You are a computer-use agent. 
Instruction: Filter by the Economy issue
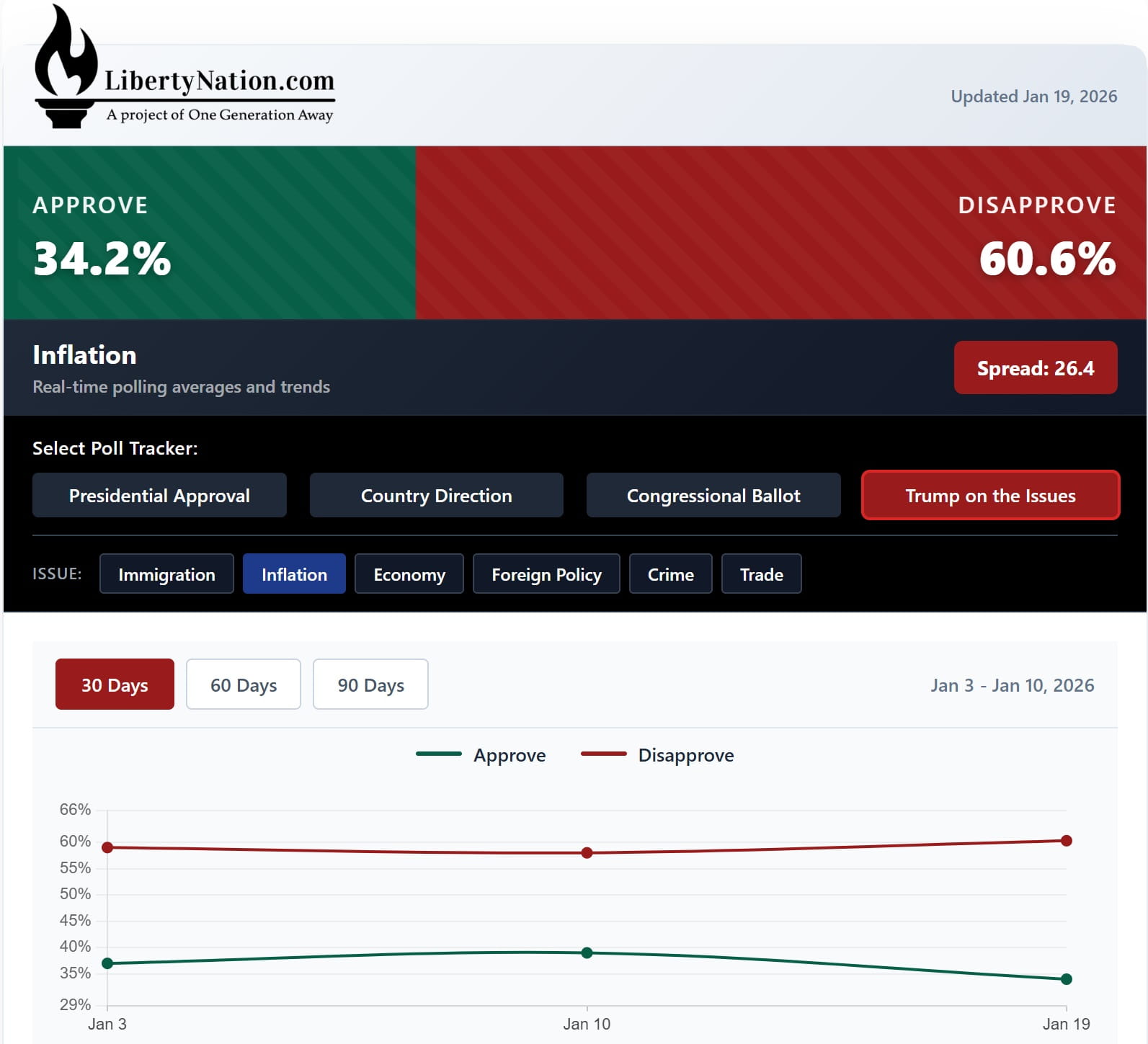tap(409, 574)
